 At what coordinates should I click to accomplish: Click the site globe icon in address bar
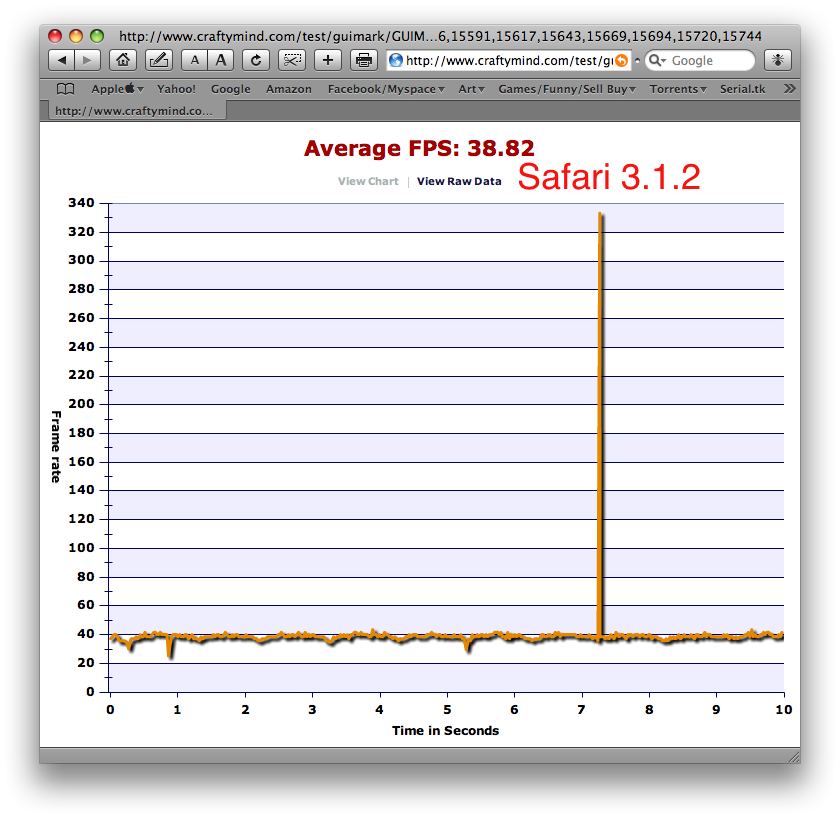396,61
